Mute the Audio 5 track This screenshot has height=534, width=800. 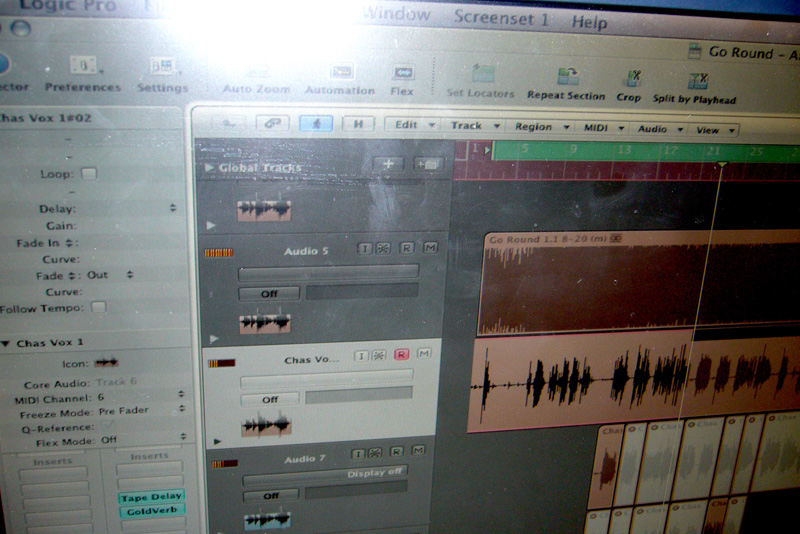pos(431,248)
